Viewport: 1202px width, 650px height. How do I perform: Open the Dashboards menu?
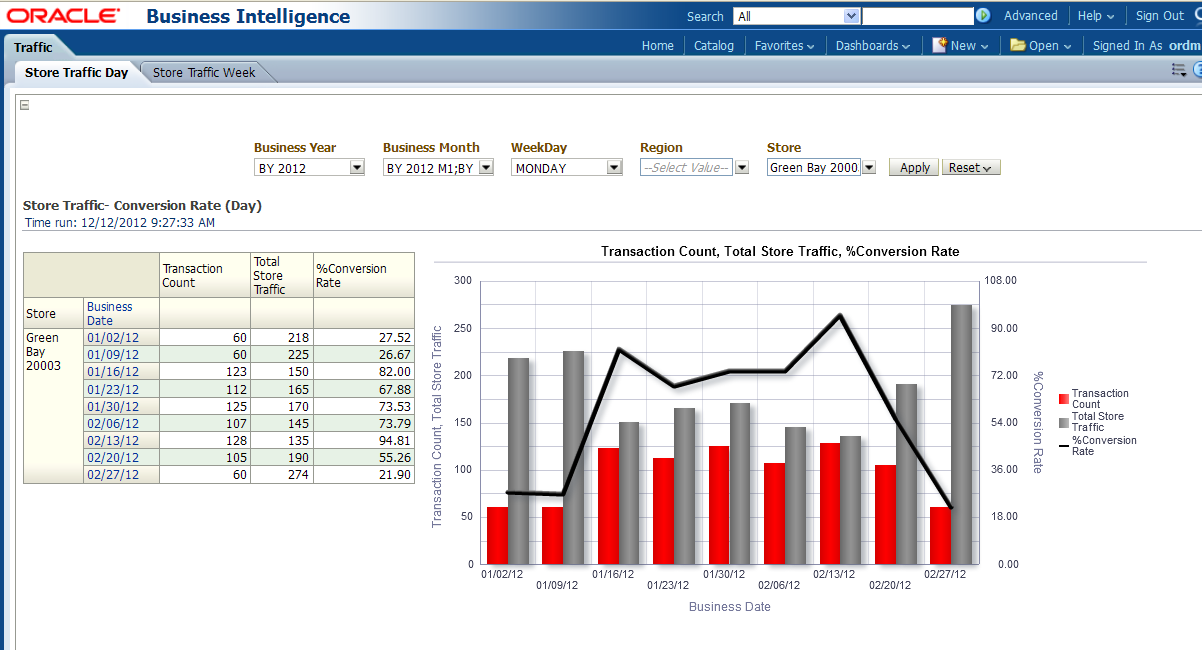[x=872, y=45]
